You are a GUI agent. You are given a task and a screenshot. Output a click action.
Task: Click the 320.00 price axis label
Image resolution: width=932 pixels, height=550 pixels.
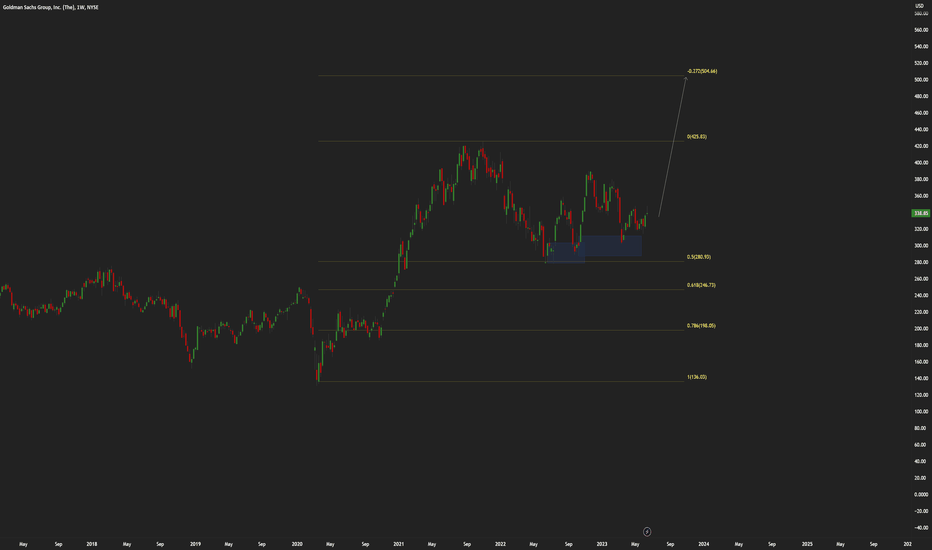[921, 229]
